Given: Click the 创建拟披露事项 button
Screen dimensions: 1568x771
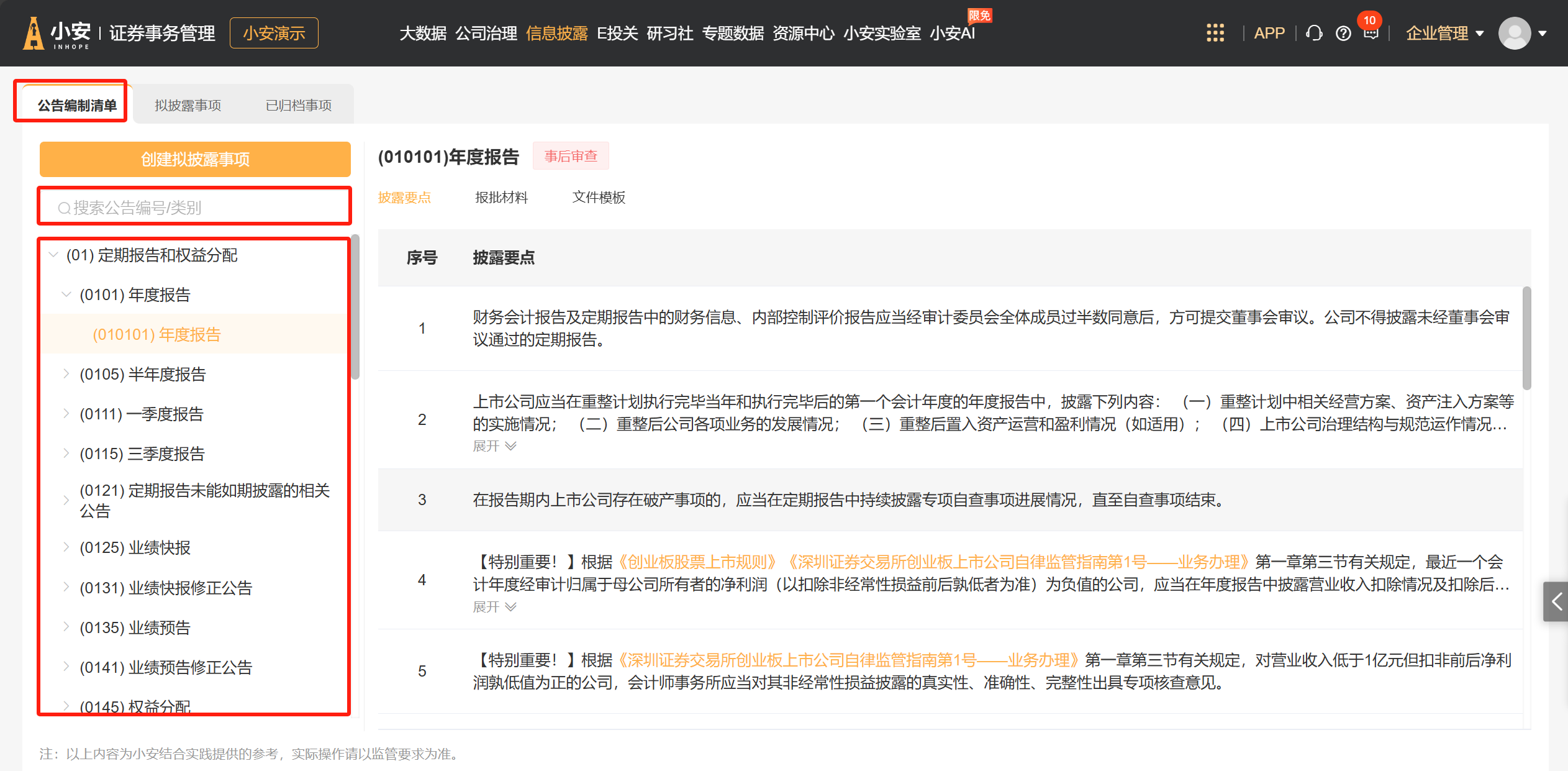Looking at the screenshot, I should [195, 159].
